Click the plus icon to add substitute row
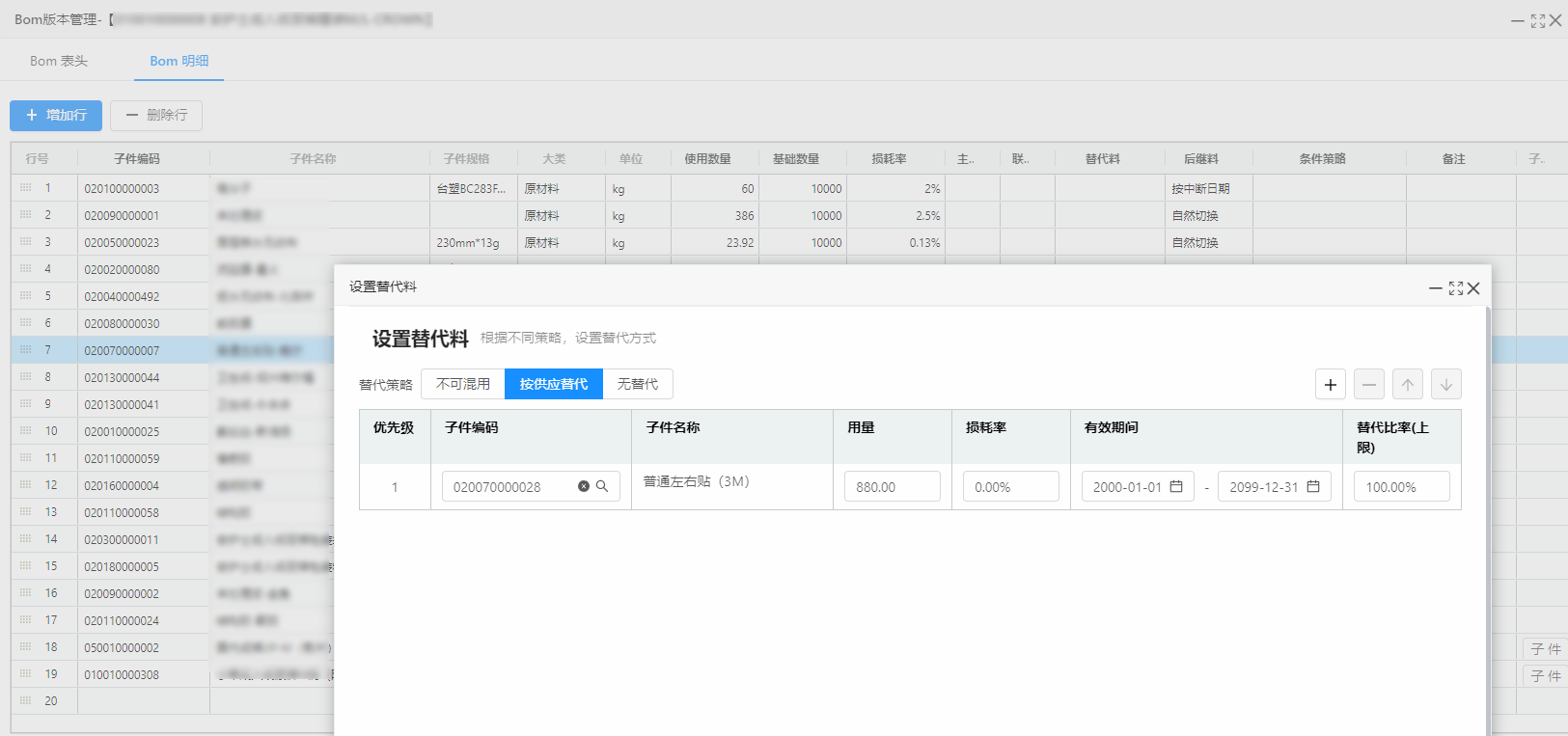 coord(1331,384)
